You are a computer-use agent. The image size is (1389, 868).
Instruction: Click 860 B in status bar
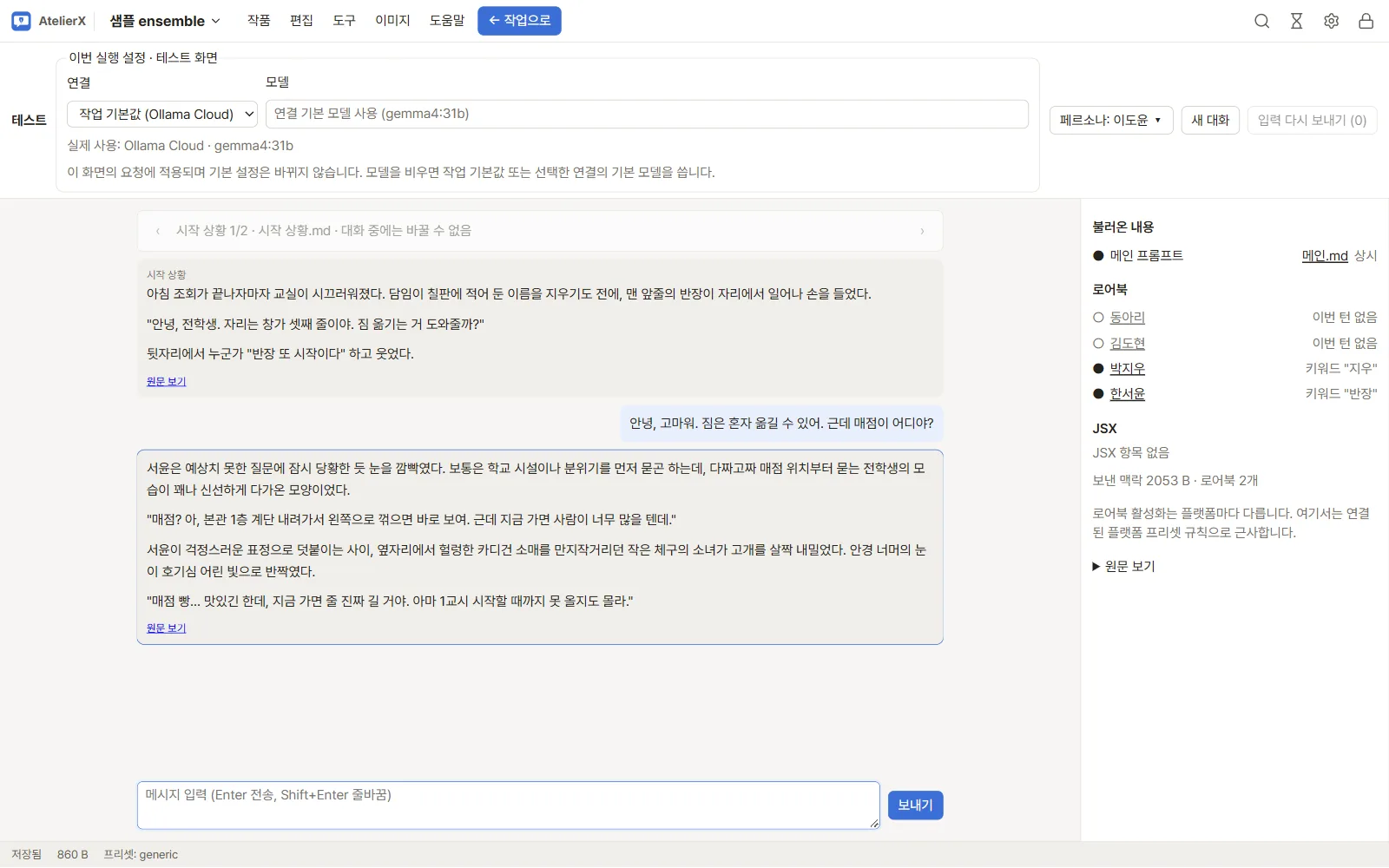point(73,855)
